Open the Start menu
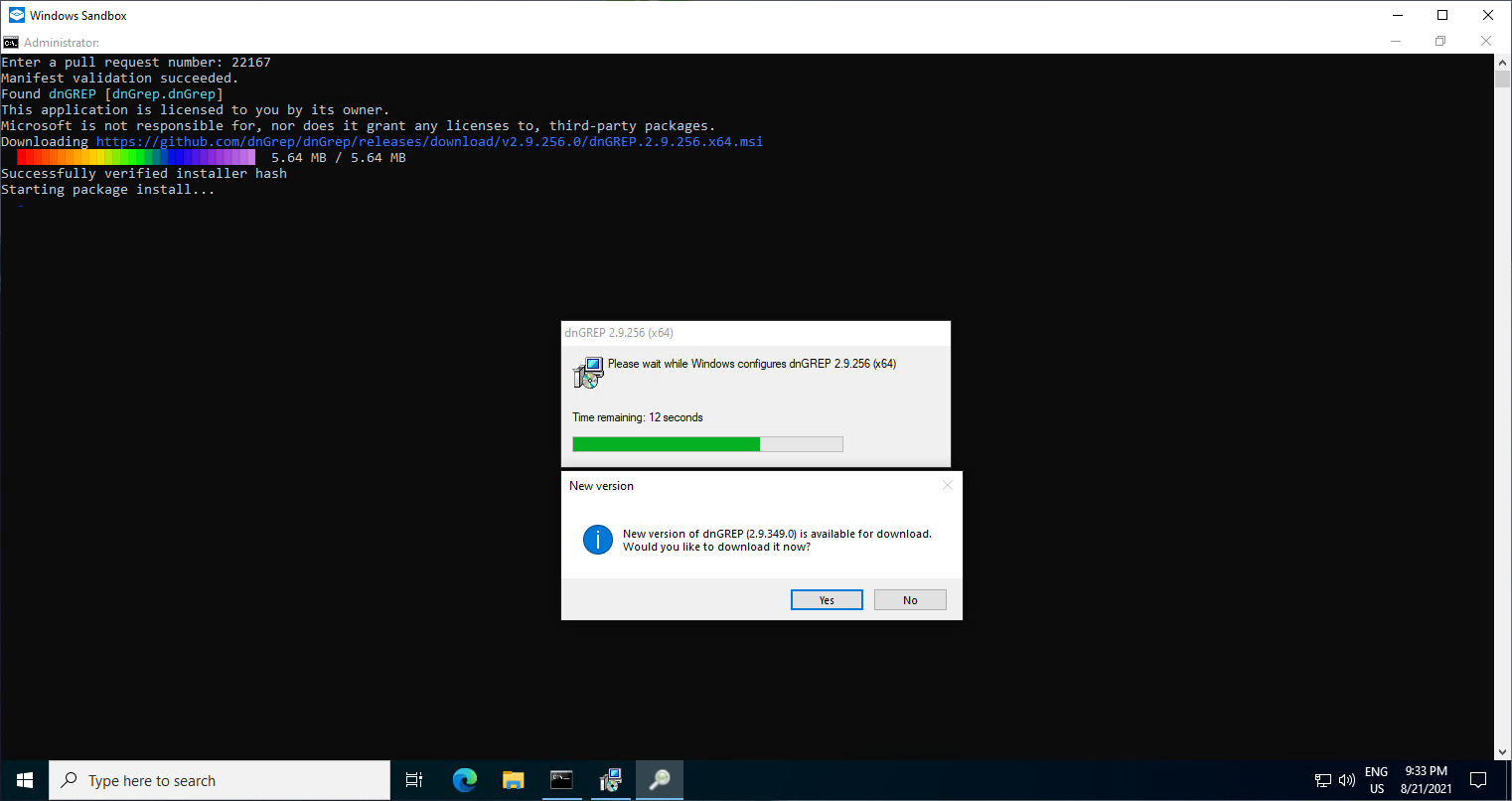Viewport: 1512px width, 801px height. [24, 780]
